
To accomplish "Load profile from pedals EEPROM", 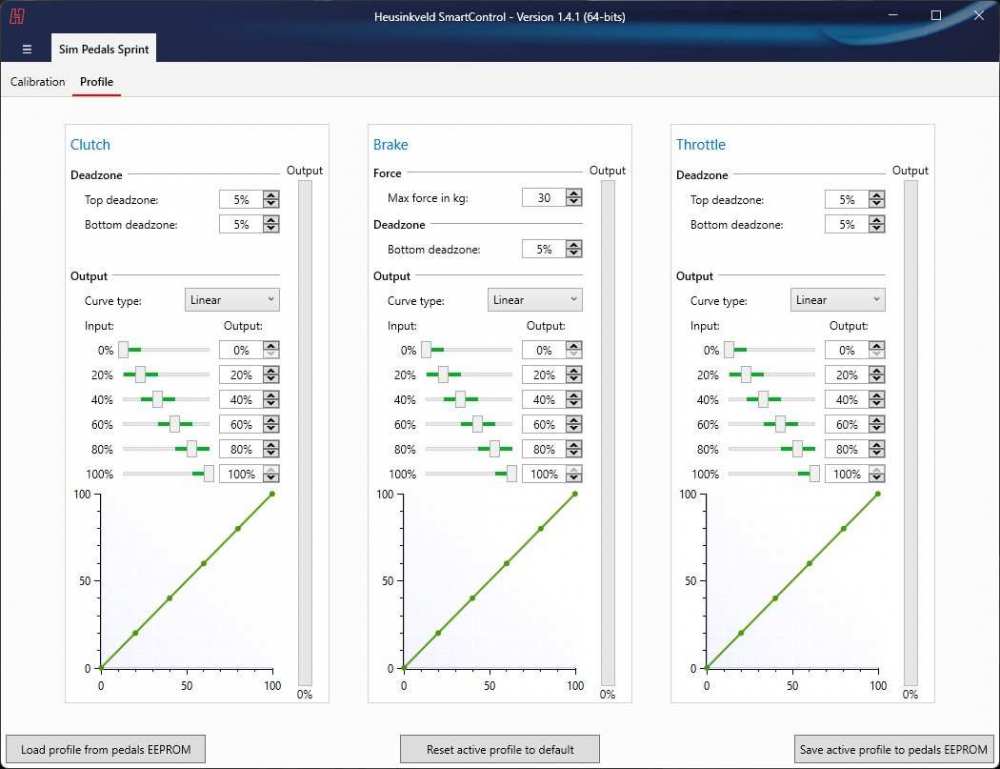I will tap(105, 749).
